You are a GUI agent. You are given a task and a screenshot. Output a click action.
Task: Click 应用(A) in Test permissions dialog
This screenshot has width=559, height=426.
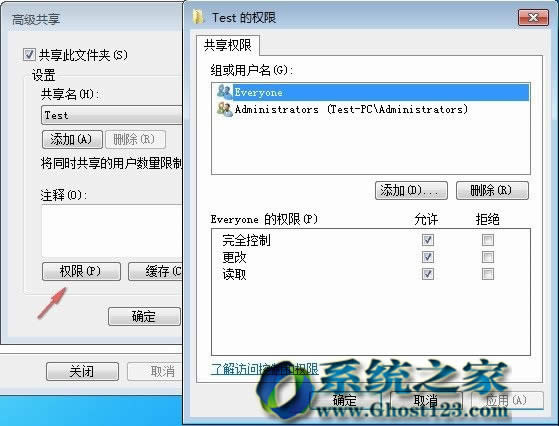pyautogui.click(x=507, y=400)
